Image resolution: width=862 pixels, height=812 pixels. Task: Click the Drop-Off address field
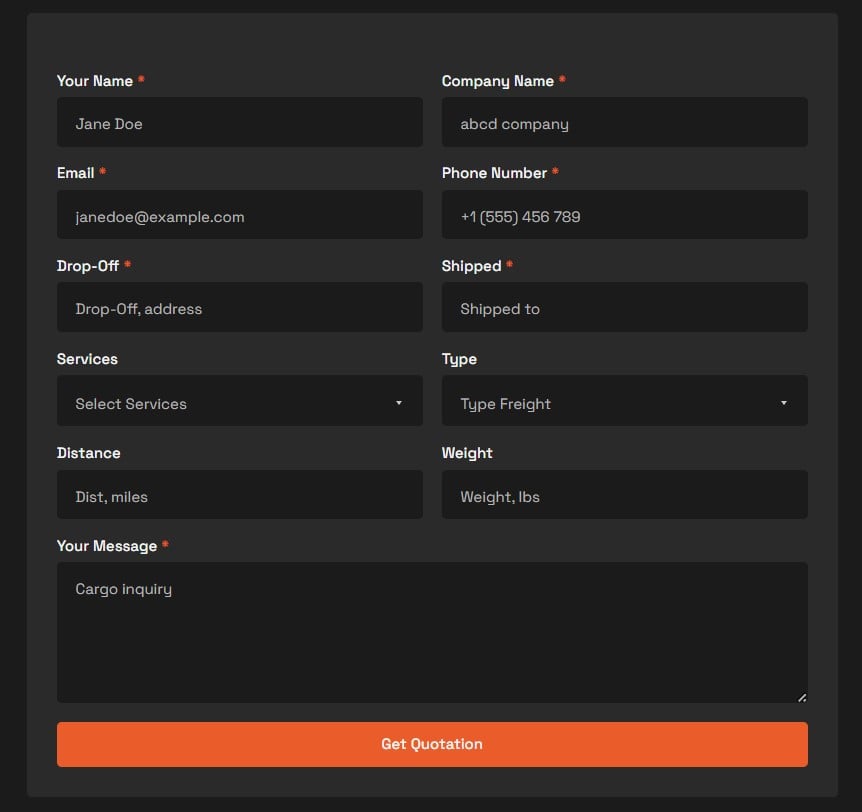(x=240, y=307)
